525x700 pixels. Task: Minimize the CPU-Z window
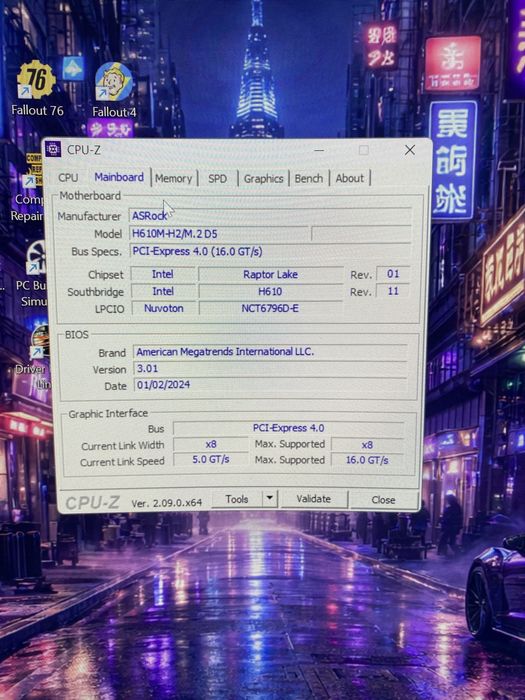[319, 150]
